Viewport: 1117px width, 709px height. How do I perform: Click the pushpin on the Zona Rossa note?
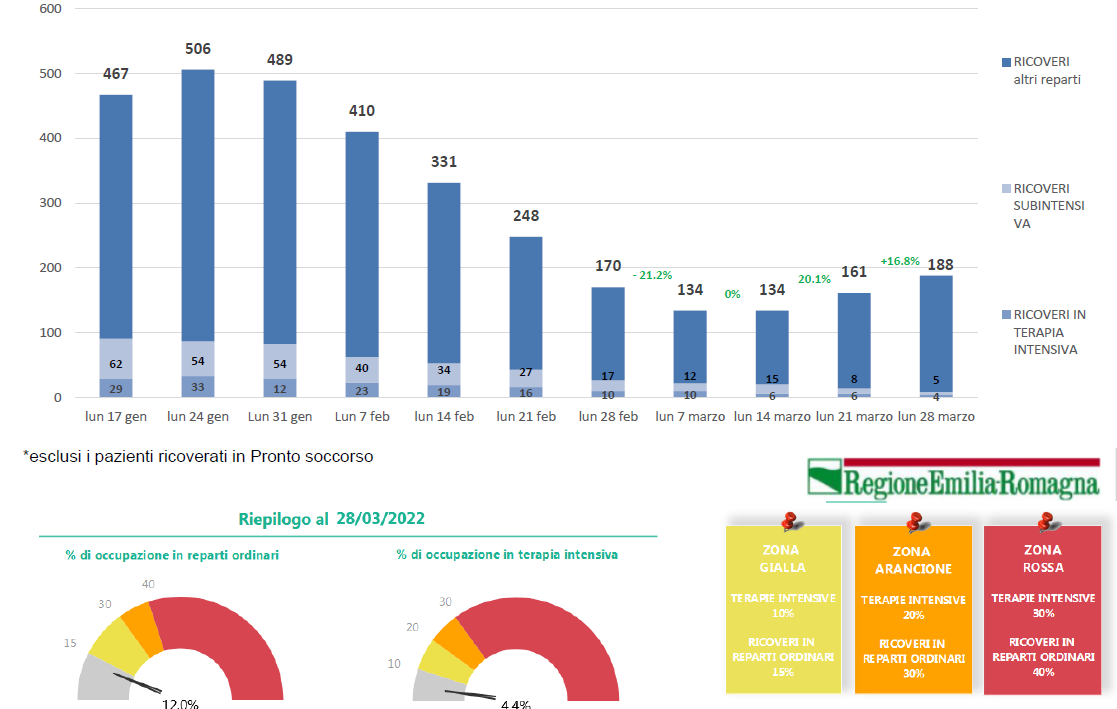(1047, 521)
